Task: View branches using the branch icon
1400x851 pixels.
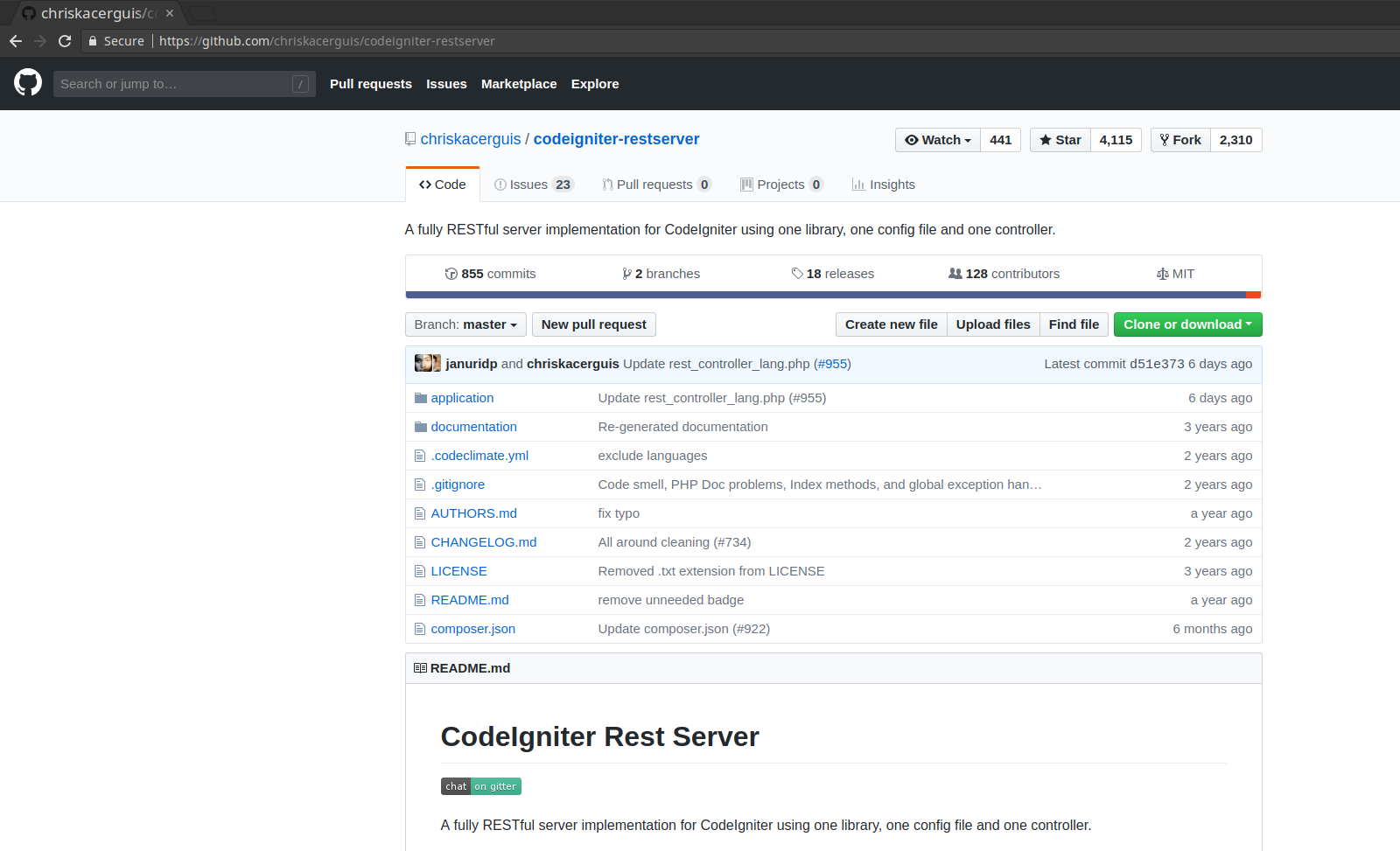Action: click(627, 273)
